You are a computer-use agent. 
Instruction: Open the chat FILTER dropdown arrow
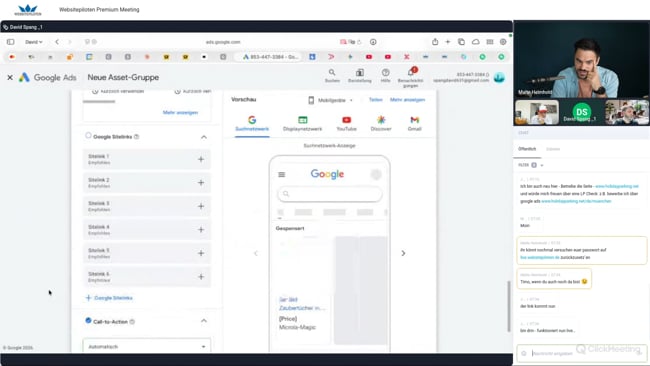pyautogui.click(x=542, y=165)
